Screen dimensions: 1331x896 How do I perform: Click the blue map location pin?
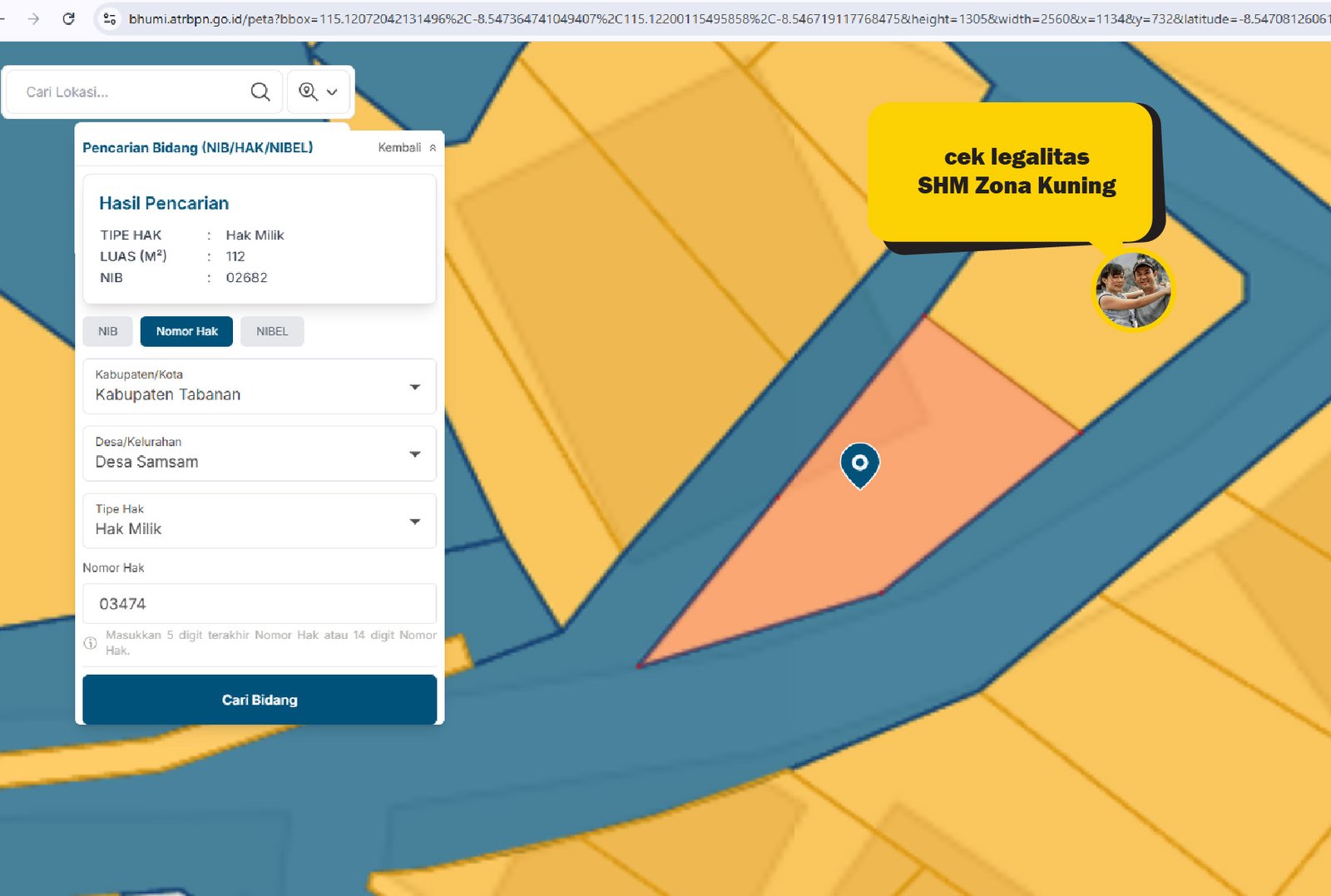pos(859,463)
